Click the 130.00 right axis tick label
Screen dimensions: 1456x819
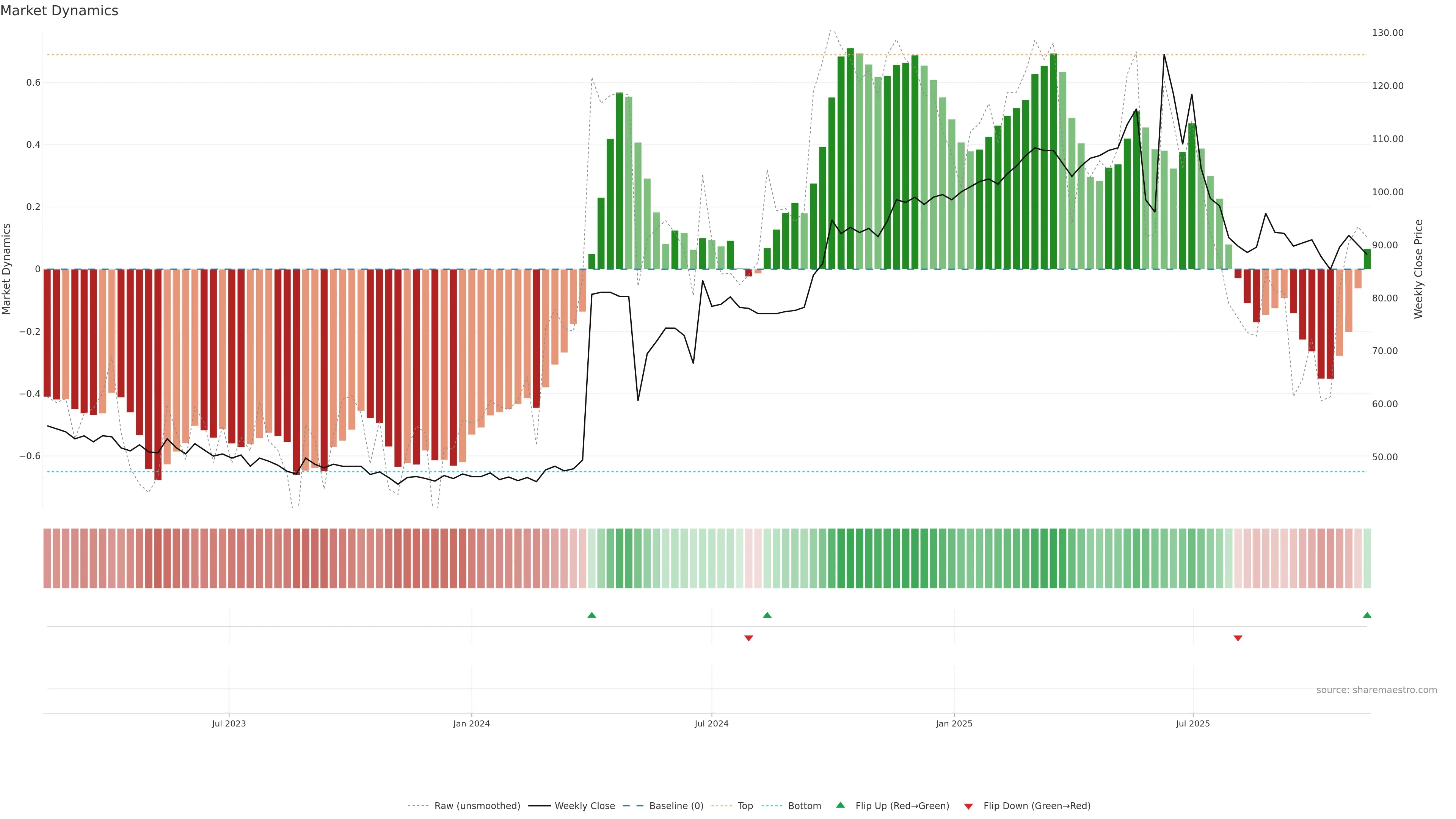point(1388,33)
